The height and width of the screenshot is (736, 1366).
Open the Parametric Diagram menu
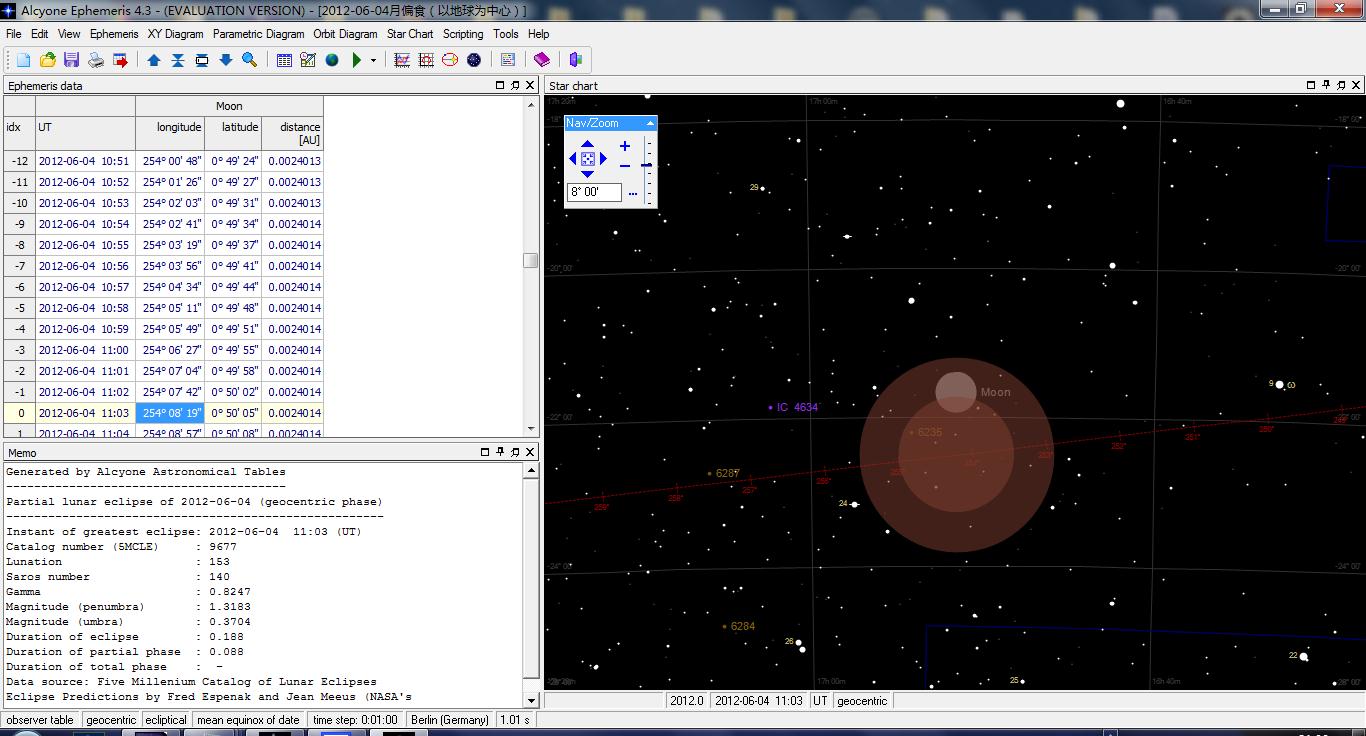pyautogui.click(x=258, y=34)
